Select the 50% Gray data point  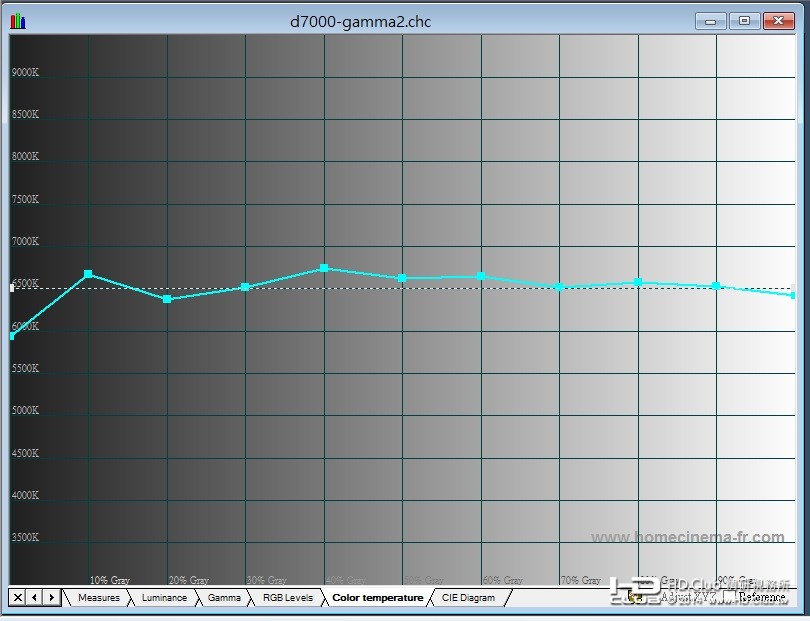tap(402, 278)
